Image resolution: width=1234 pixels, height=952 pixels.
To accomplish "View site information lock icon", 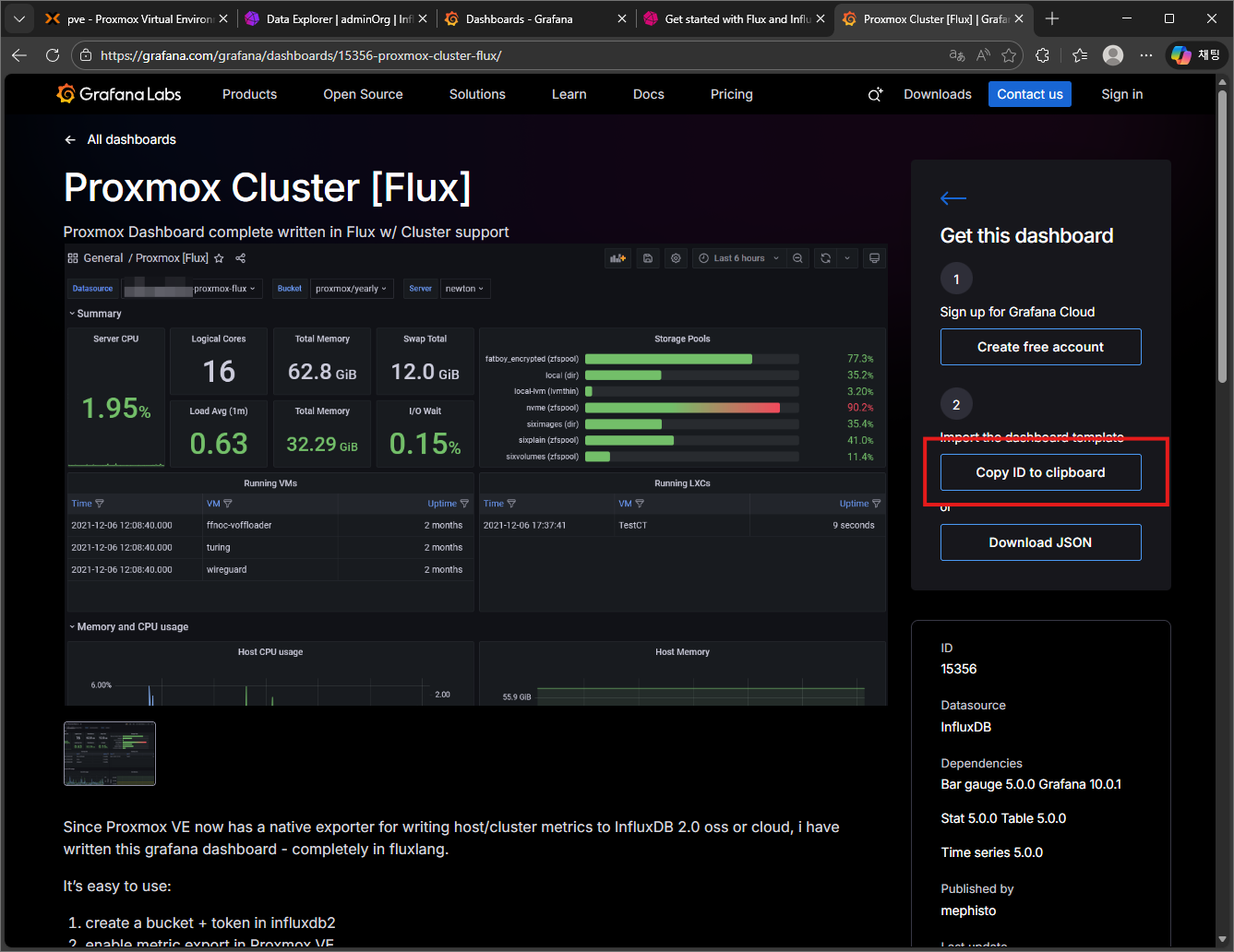I will click(86, 55).
